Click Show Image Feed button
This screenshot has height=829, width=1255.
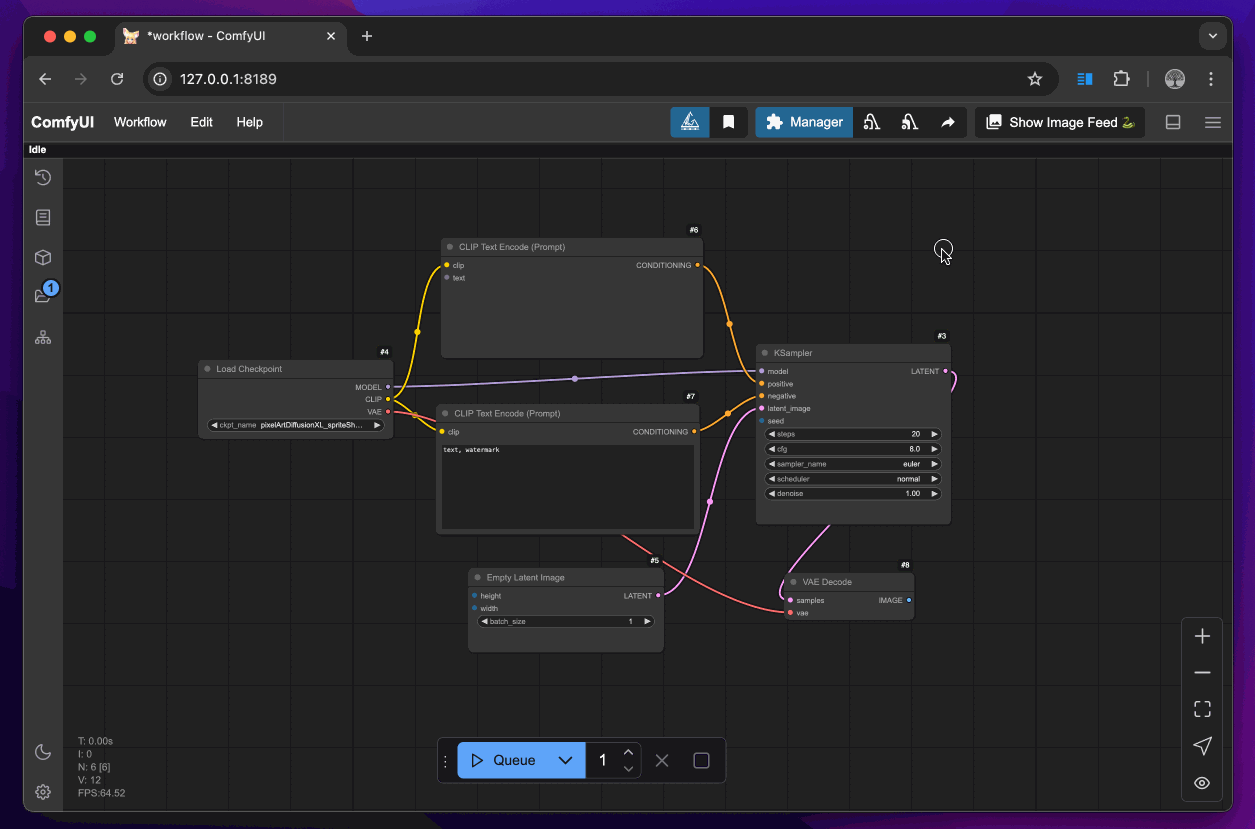1060,122
